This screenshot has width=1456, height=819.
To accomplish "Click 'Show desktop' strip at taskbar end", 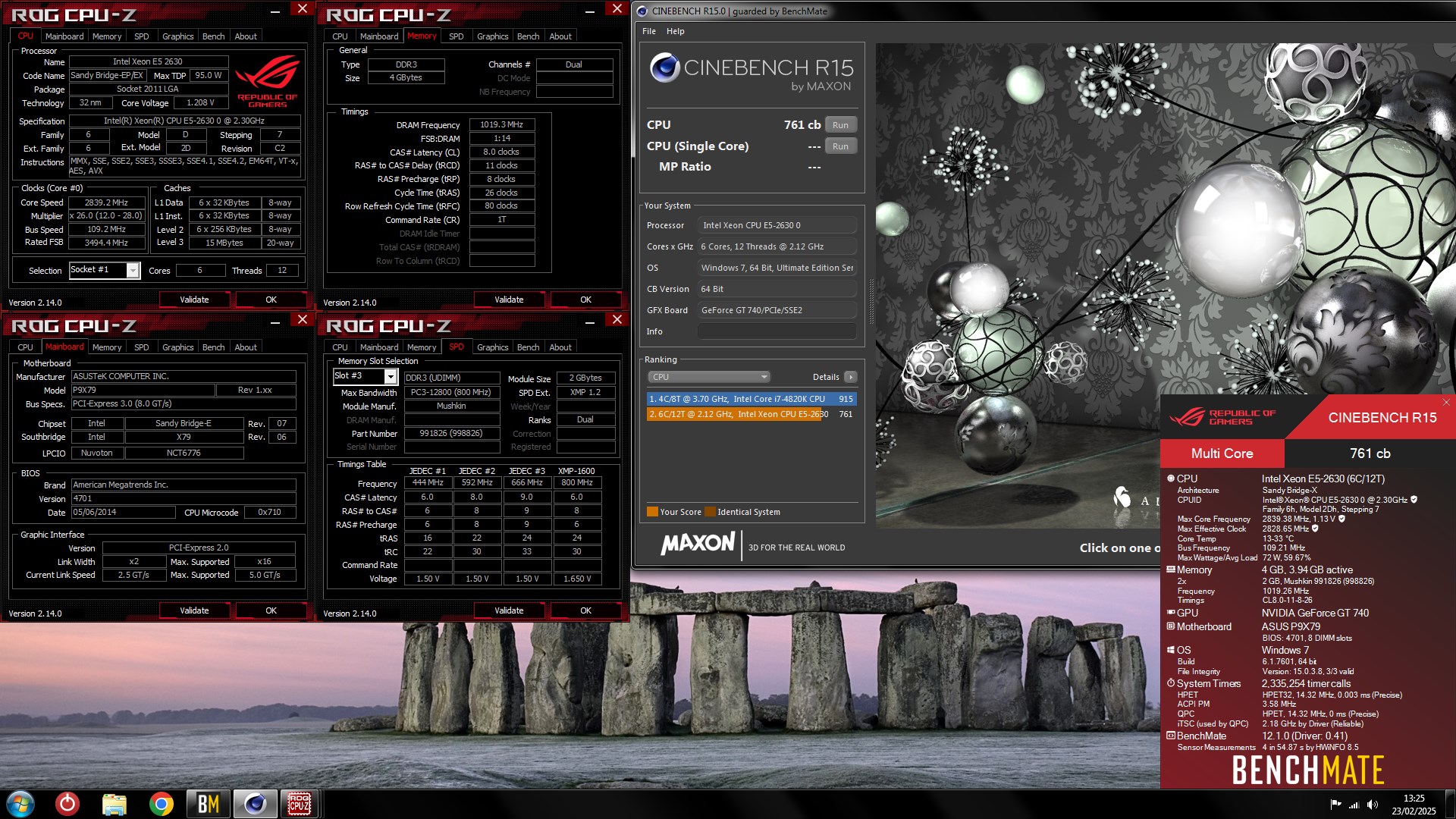I will pos(1451,804).
